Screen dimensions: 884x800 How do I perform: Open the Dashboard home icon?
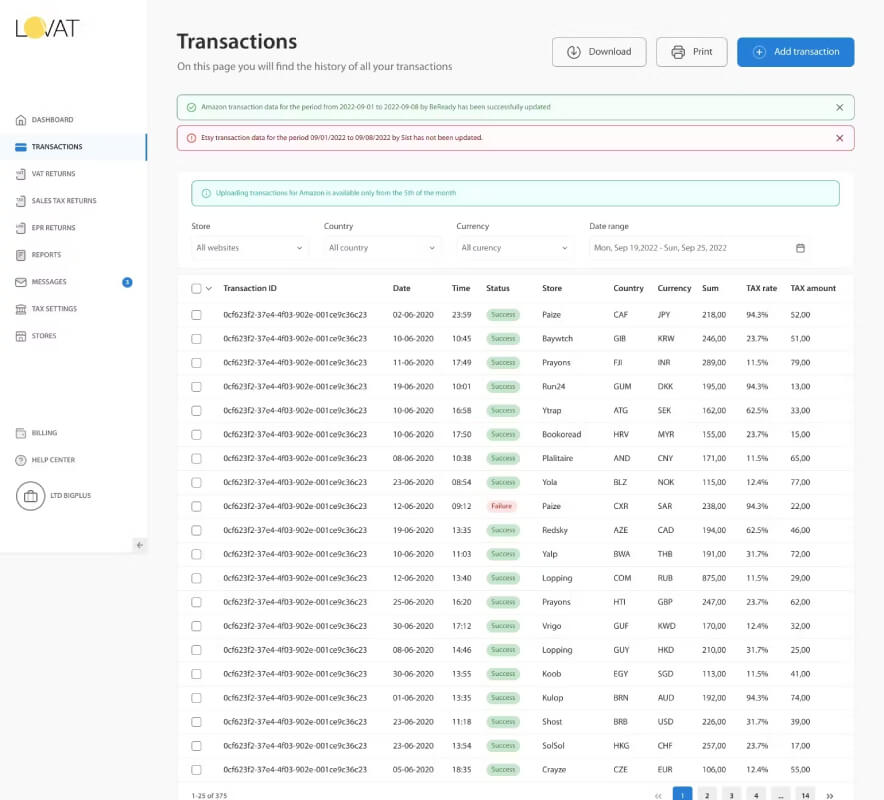(21, 120)
